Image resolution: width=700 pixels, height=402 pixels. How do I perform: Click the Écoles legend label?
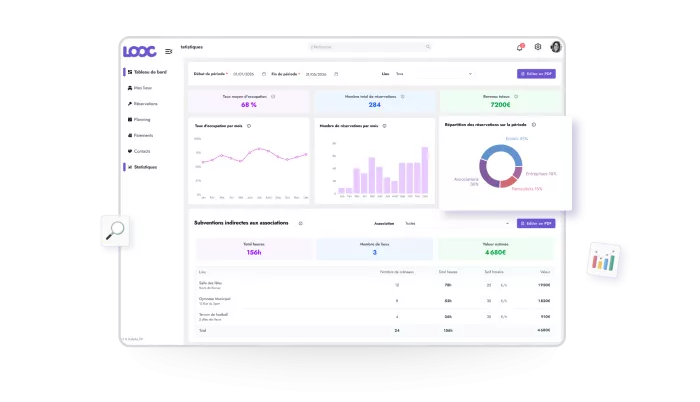[x=517, y=138]
